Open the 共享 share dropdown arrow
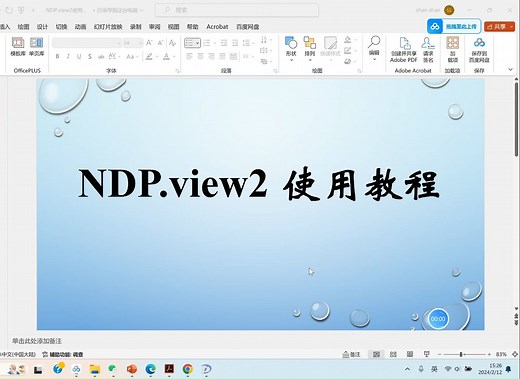 tap(512, 26)
